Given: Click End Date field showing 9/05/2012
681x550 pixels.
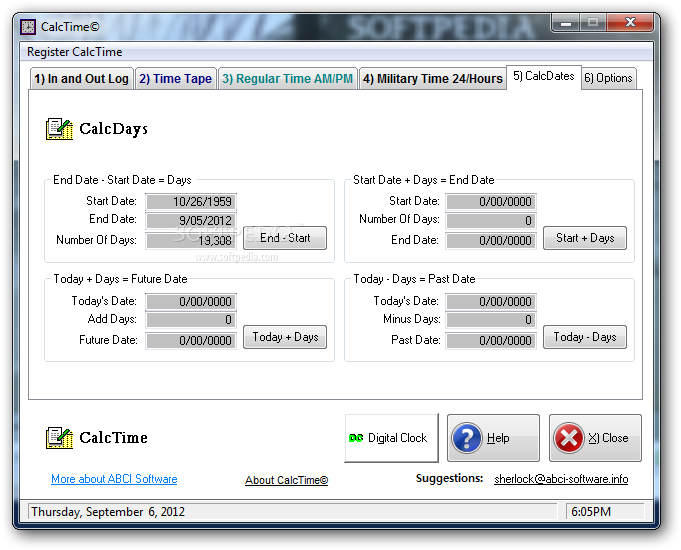Looking at the screenshot, I should click(191, 220).
